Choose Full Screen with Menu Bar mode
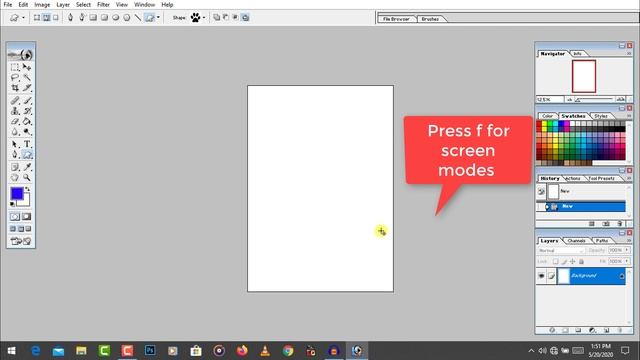The height and width of the screenshot is (360, 640). coord(21,229)
